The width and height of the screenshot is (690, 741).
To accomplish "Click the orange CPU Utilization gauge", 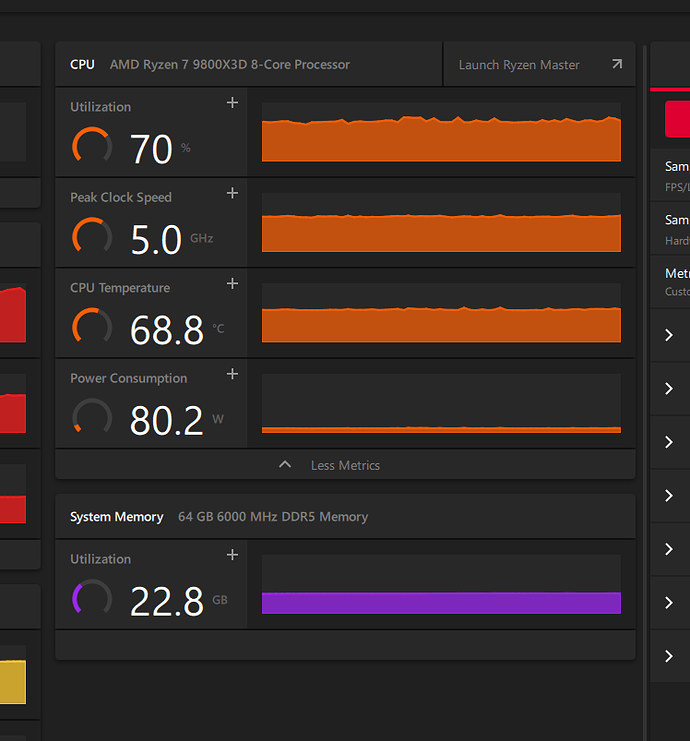I will click(92, 146).
